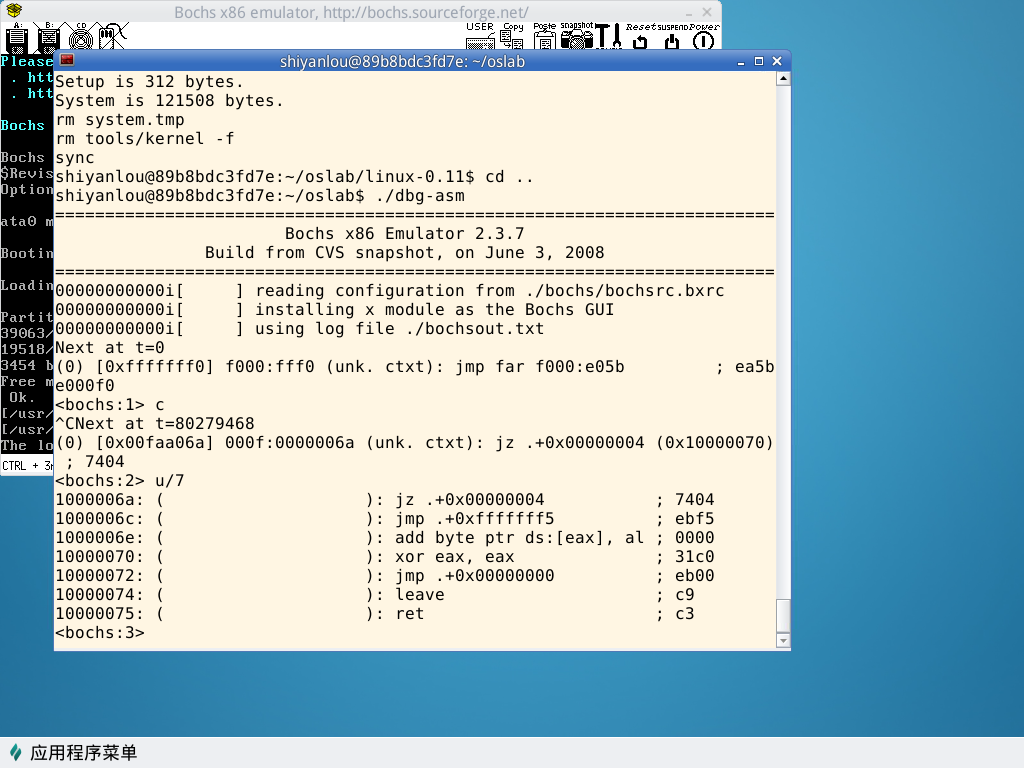This screenshot has height=768, width=1024.
Task: Click the terminal scrollbar up arrow
Action: pos(783,78)
